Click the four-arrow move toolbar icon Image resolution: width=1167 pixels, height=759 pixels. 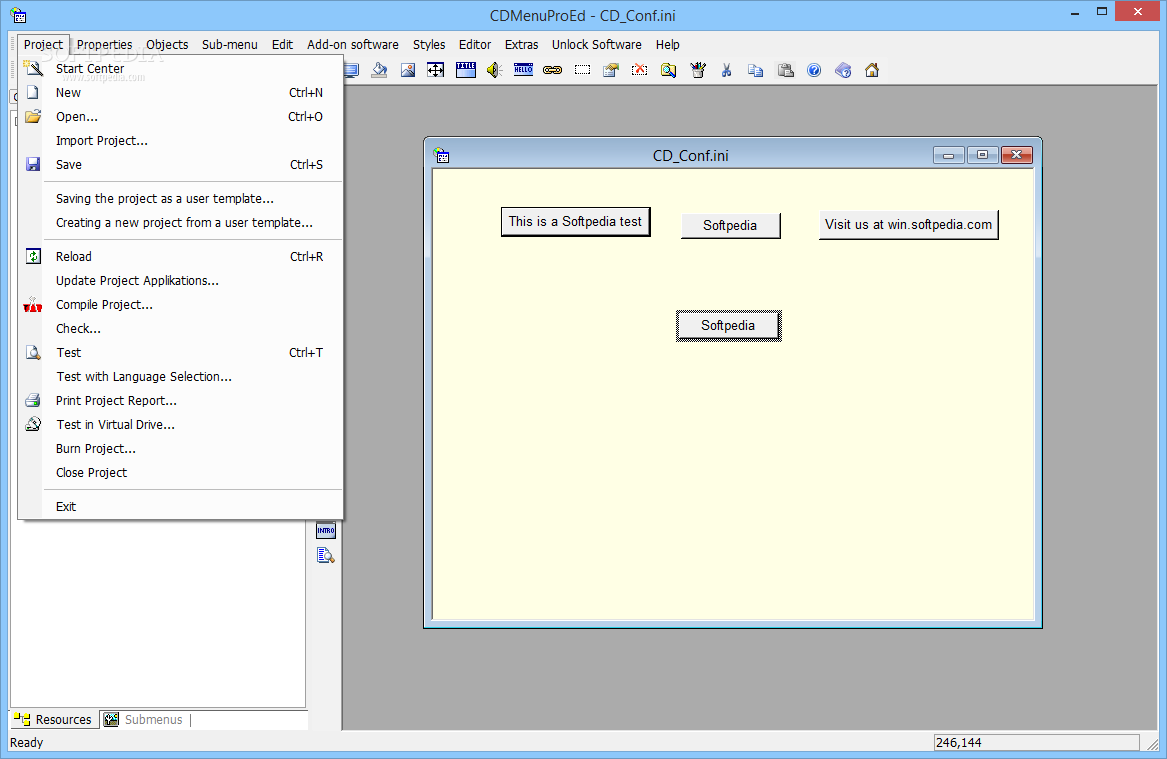tap(436, 70)
